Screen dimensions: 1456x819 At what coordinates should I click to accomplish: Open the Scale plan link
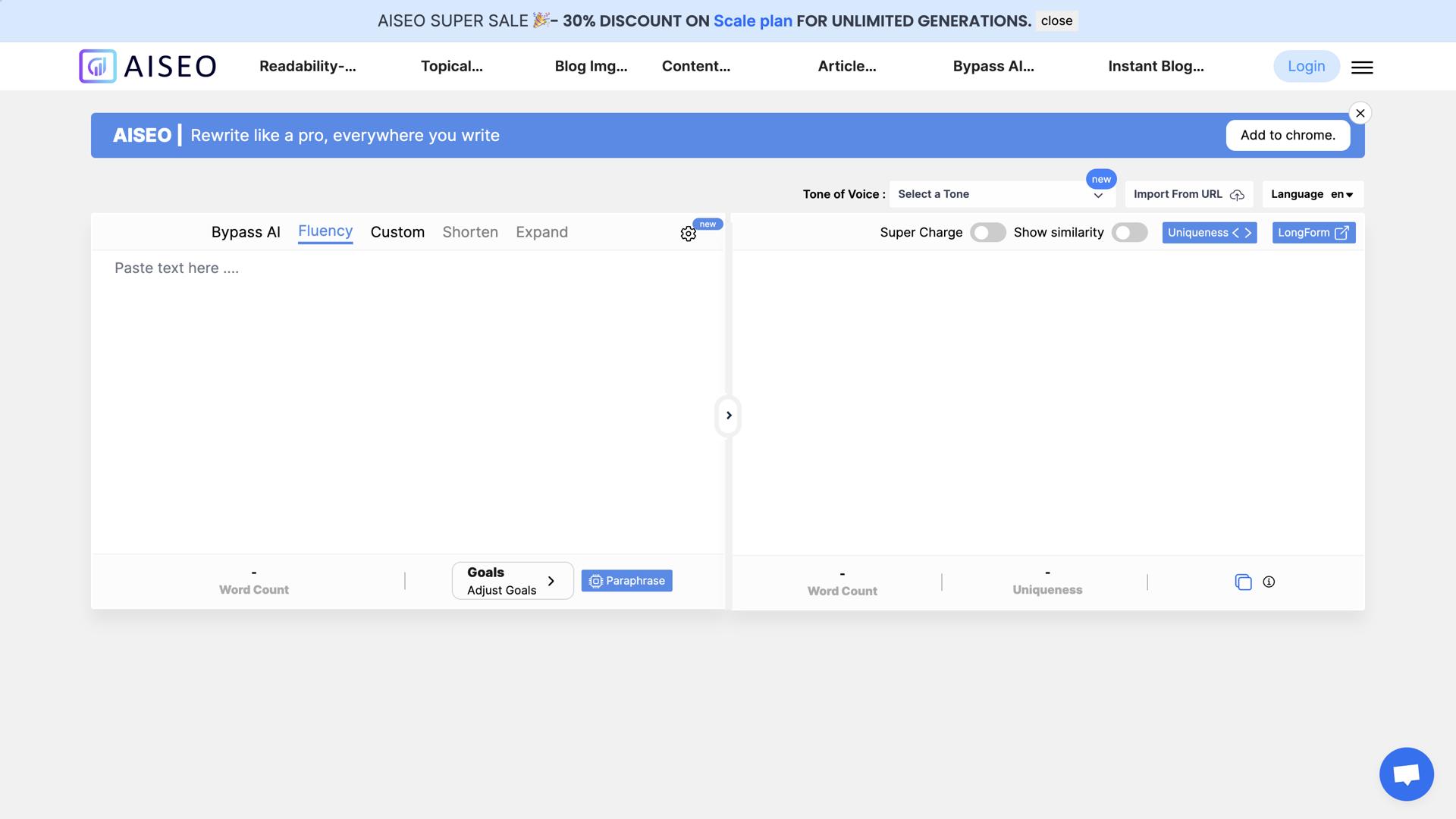(x=752, y=20)
